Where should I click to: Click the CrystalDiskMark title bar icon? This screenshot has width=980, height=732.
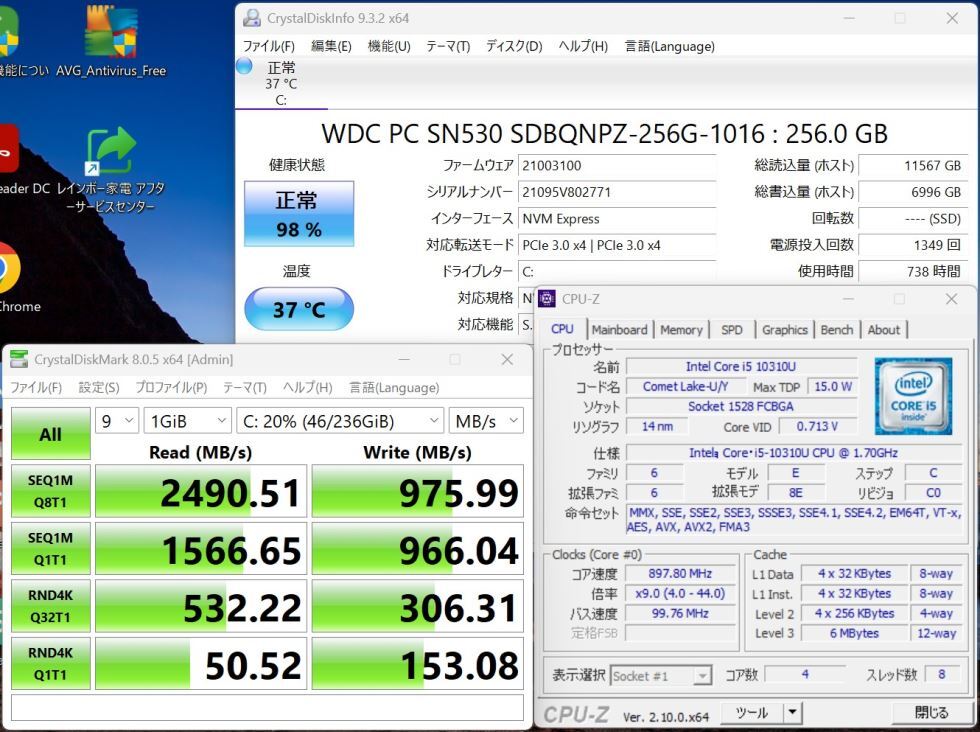point(19,359)
